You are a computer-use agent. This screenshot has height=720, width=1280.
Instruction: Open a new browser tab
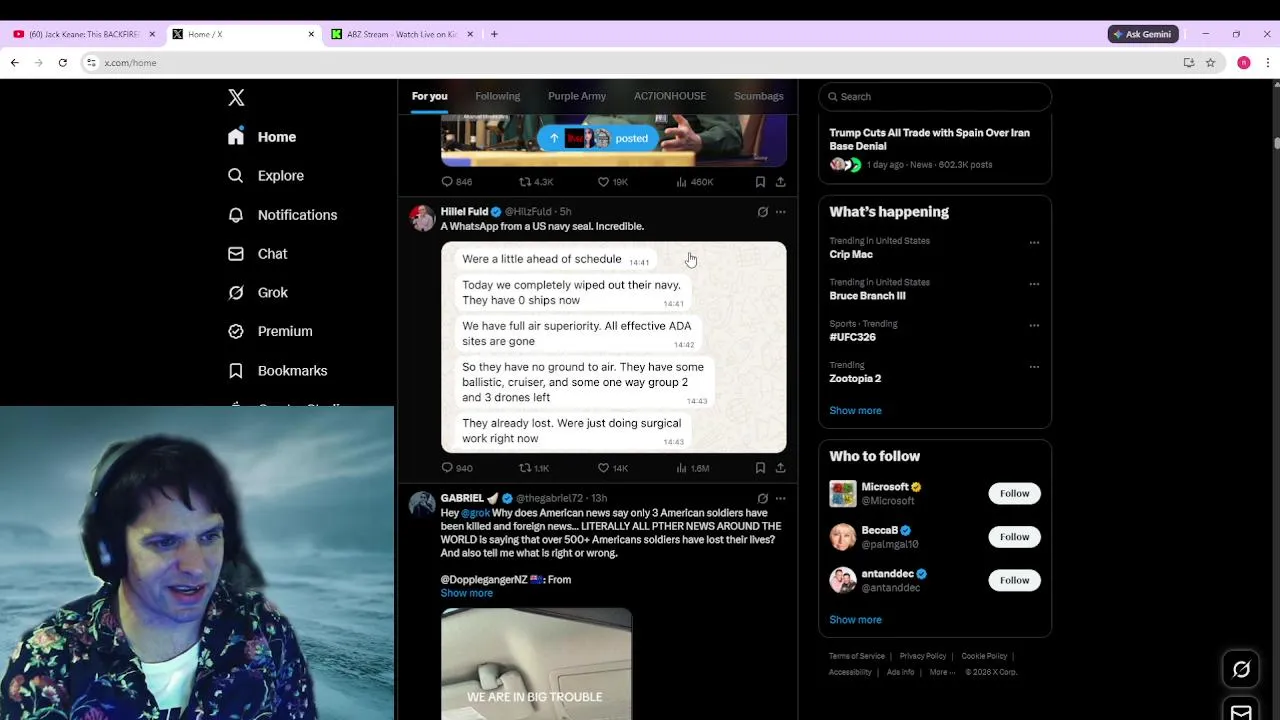pos(494,34)
